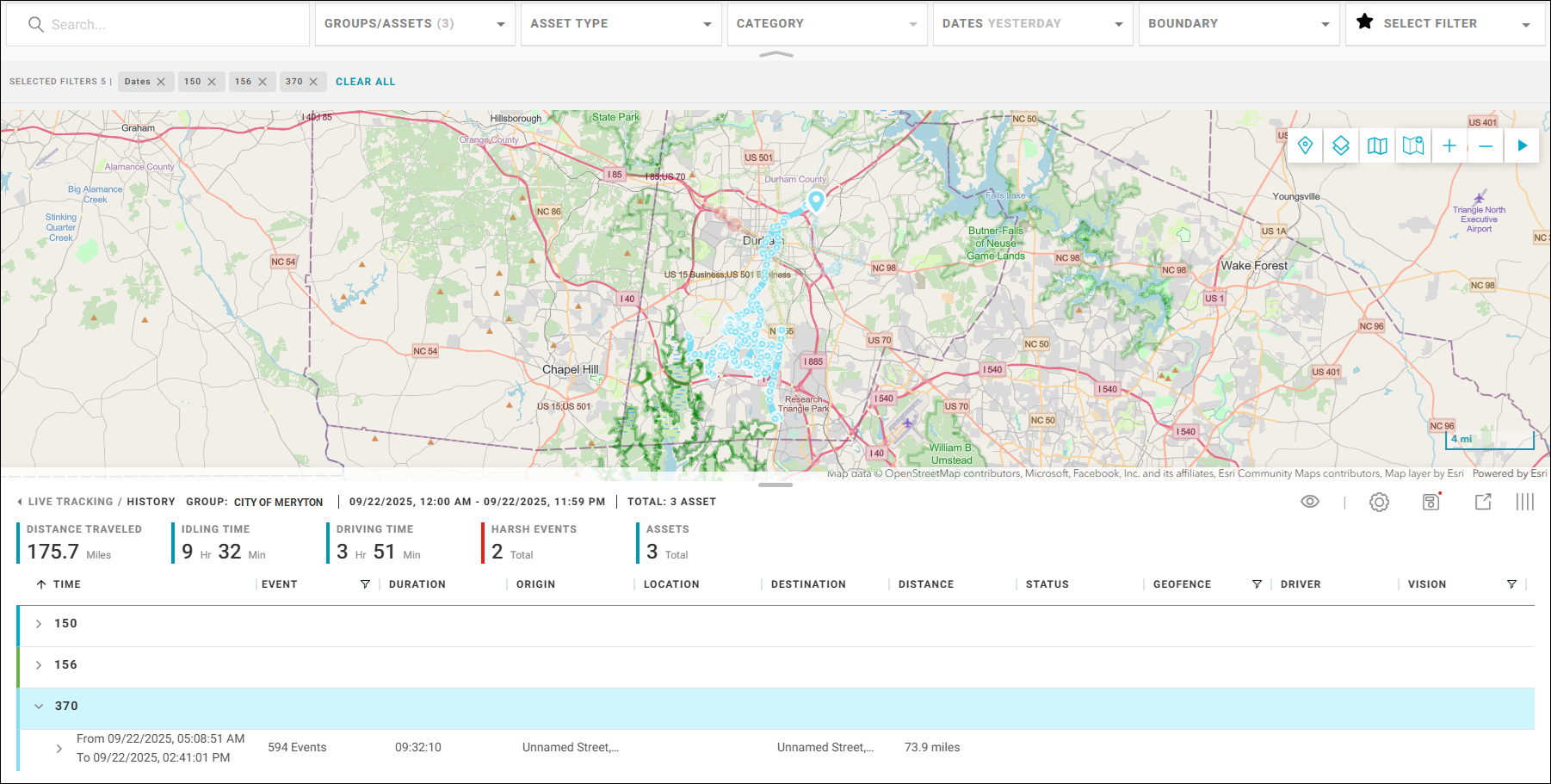Image resolution: width=1551 pixels, height=784 pixels.
Task: Open the Select Filter dropdown
Action: click(x=1446, y=24)
